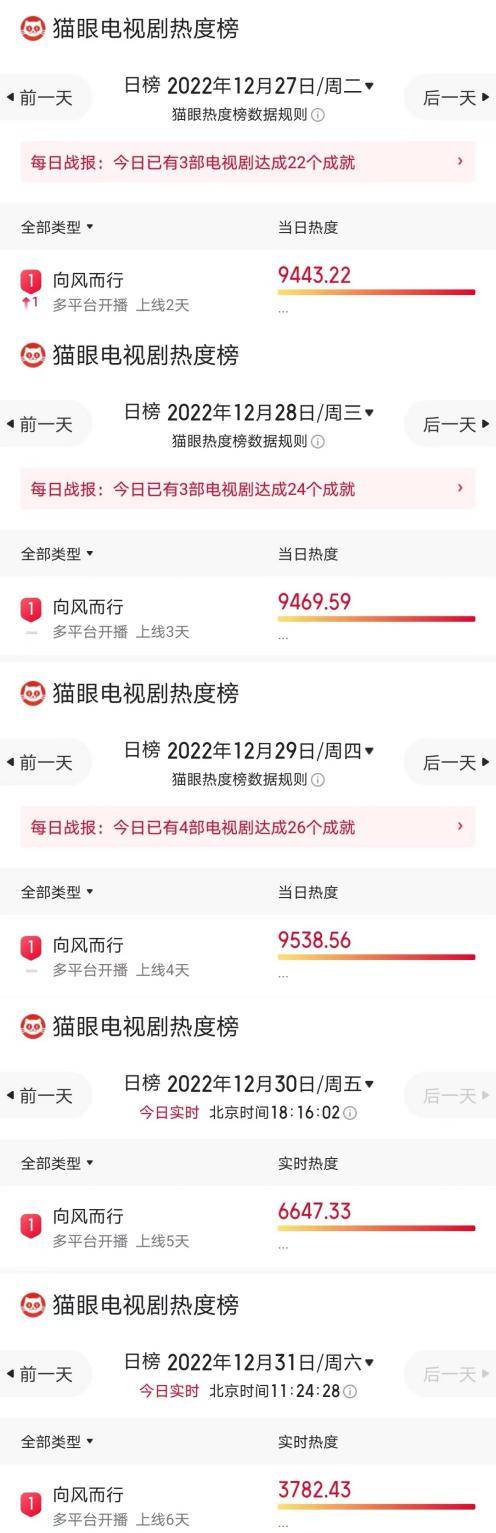
Task: Open the 猫眼热度榜数据规则 link in the Dec 29 panel
Action: pos(240,779)
